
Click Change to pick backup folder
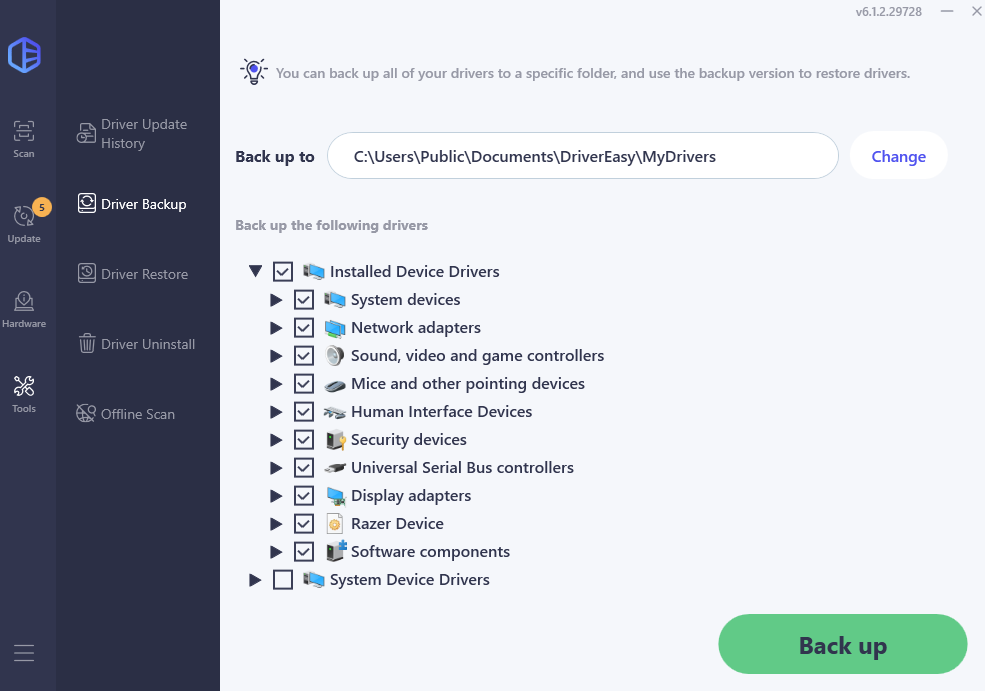[x=898, y=156]
